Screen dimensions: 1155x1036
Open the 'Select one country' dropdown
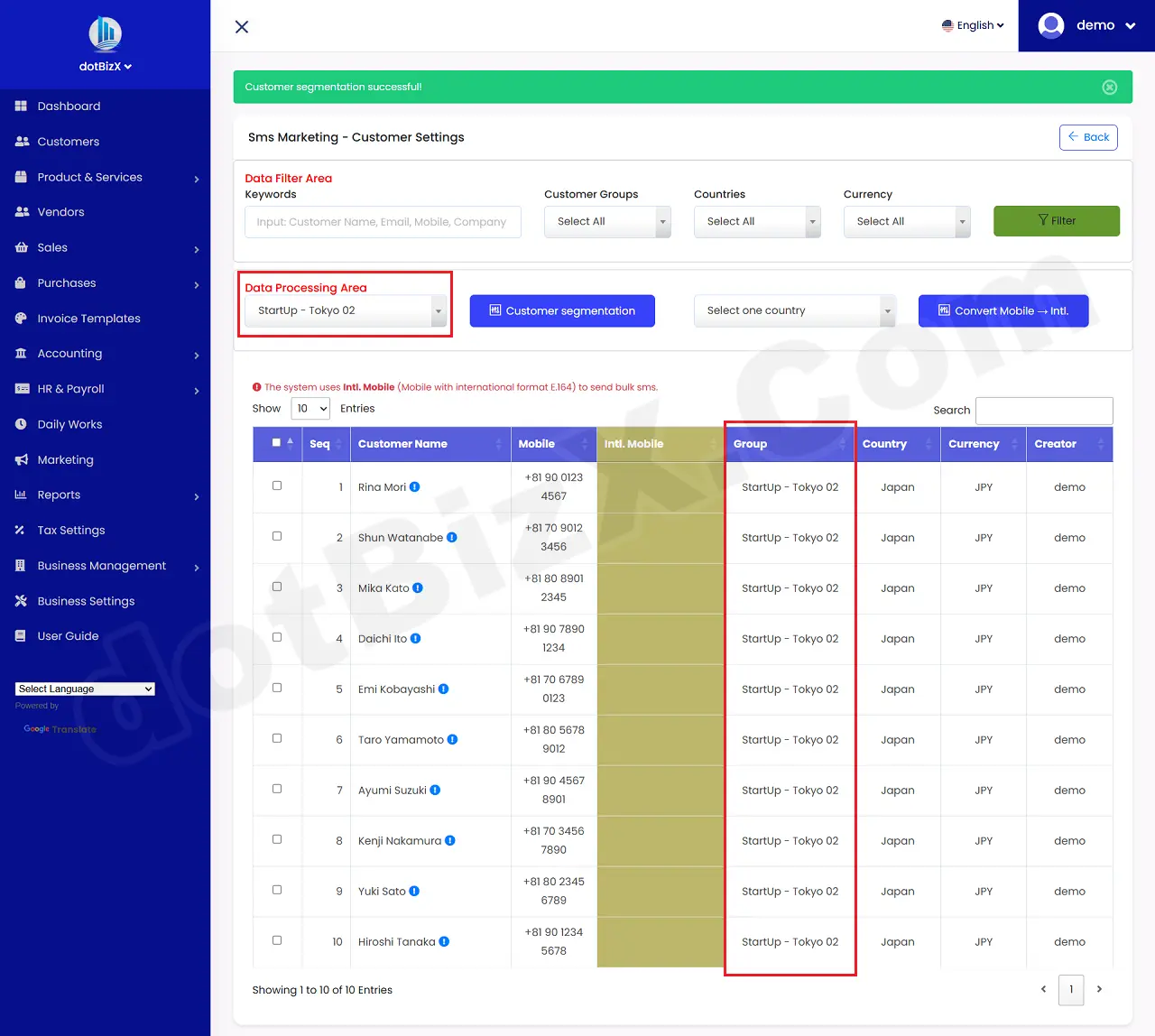pos(795,311)
